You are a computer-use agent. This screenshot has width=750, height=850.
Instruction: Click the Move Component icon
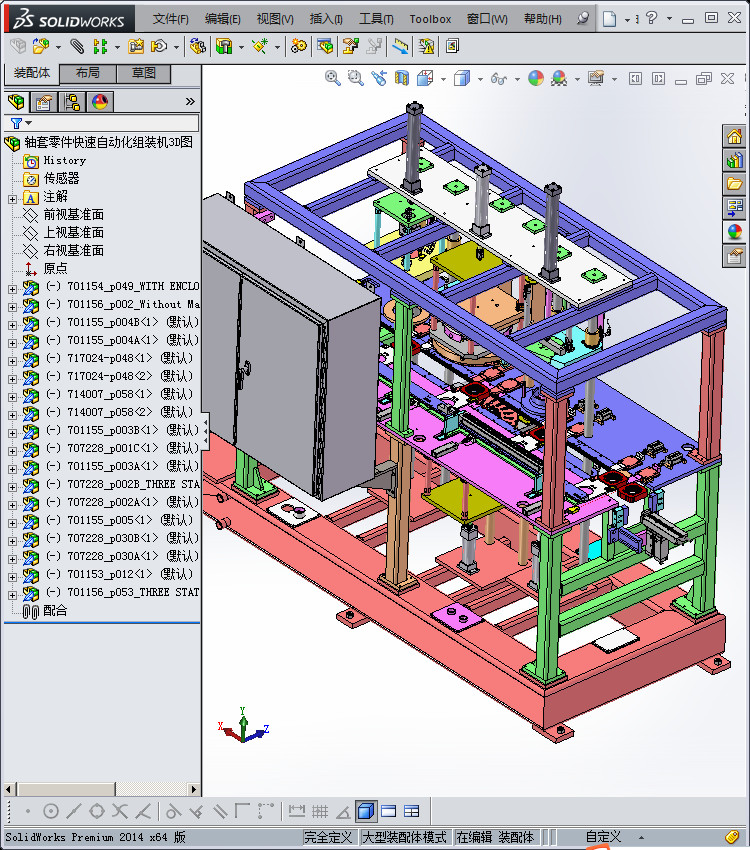pyautogui.click(x=159, y=47)
